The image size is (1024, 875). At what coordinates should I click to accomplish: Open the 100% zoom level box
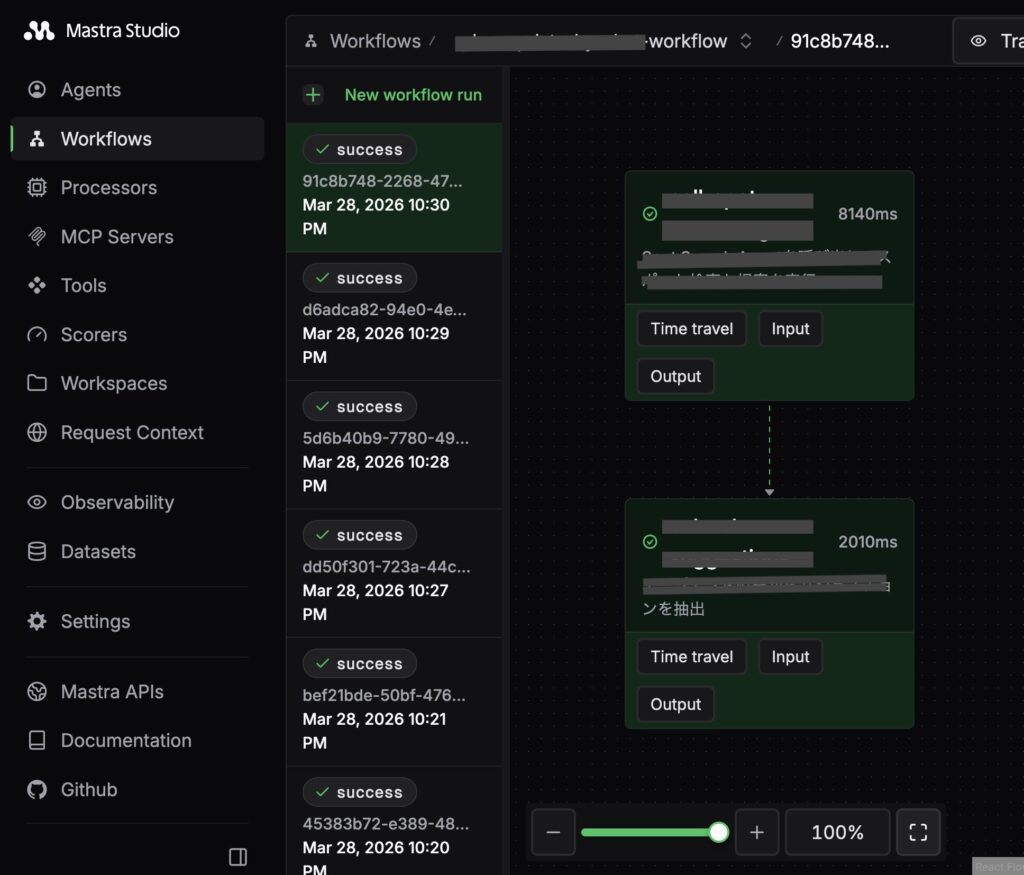coord(837,832)
